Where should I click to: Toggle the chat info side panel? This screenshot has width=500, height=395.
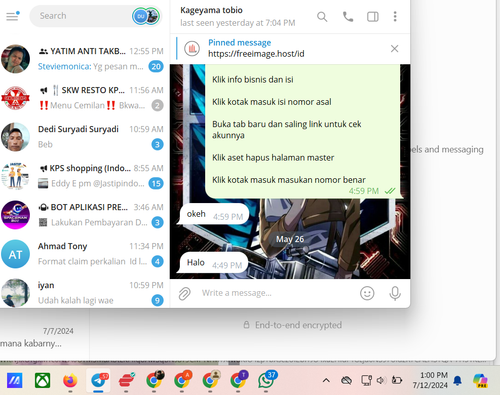(372, 16)
